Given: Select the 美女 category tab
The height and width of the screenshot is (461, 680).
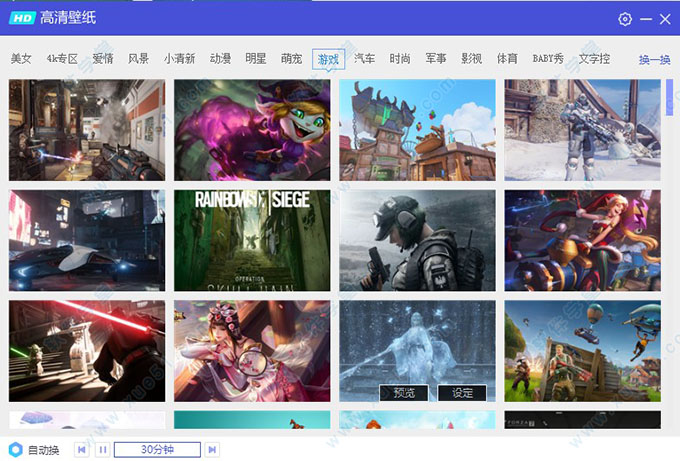Looking at the screenshot, I should coord(21,59).
